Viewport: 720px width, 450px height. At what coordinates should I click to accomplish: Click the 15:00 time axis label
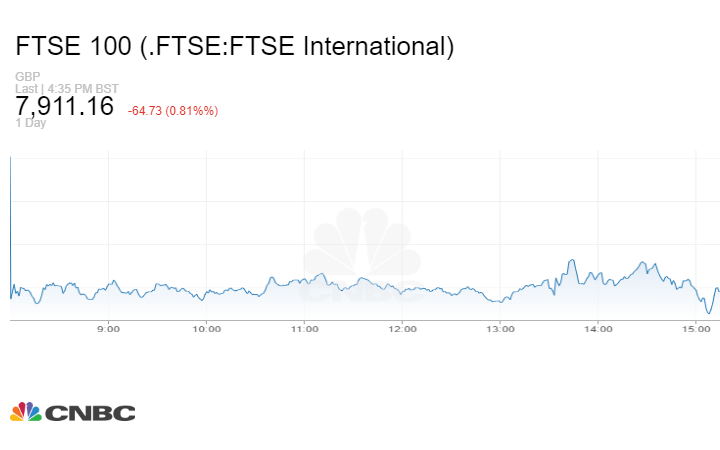[x=696, y=329]
